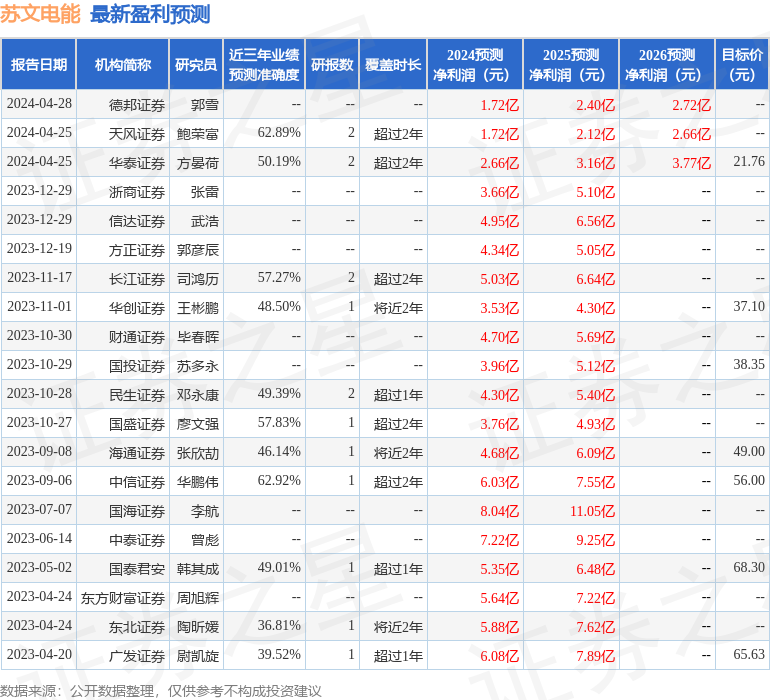Click target price 21.76
This screenshot has height=700, width=770.
[x=749, y=162]
